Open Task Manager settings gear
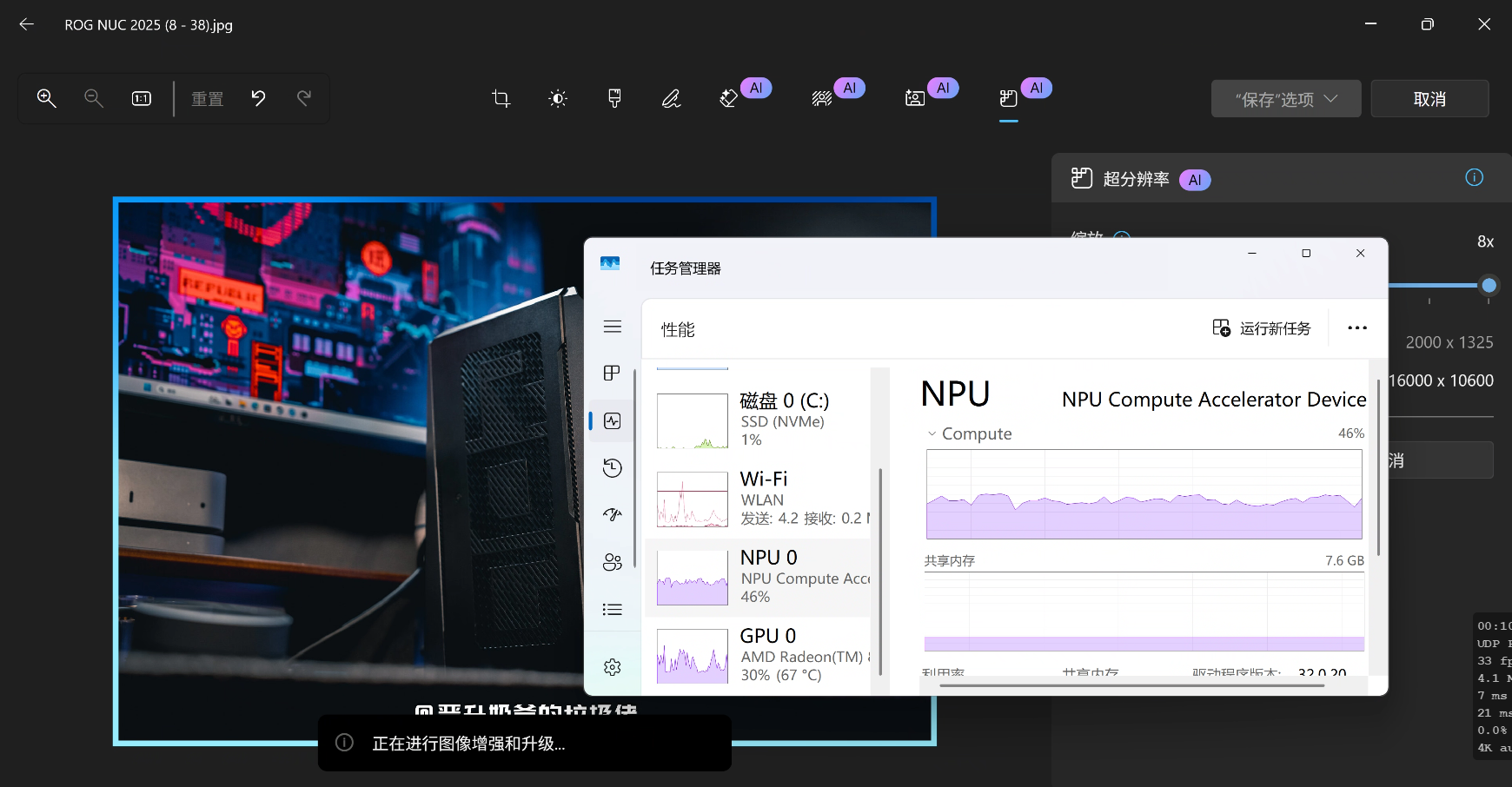This screenshot has height=787, width=1512. [613, 667]
